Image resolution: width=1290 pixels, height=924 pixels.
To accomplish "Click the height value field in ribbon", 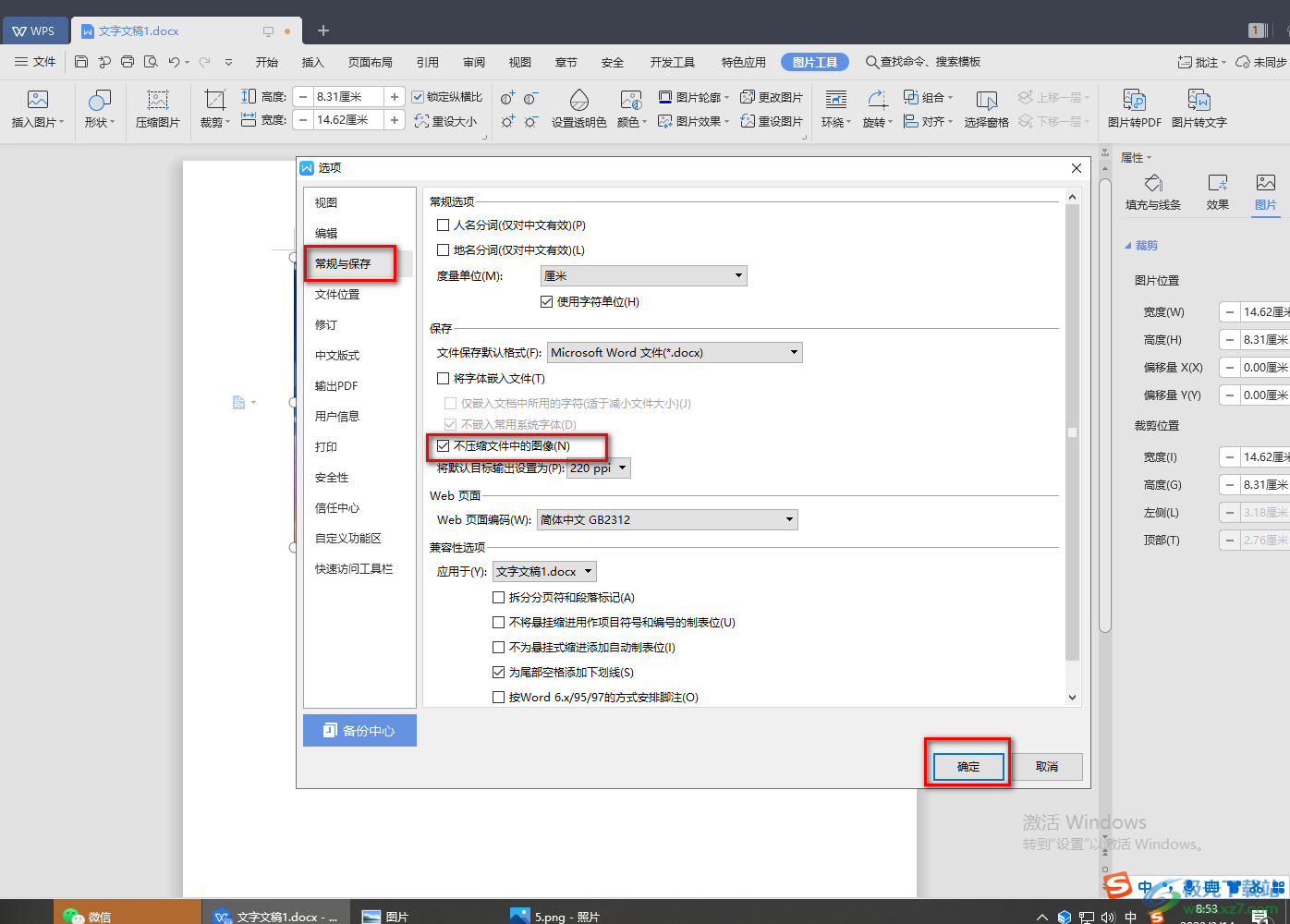I will (x=350, y=96).
